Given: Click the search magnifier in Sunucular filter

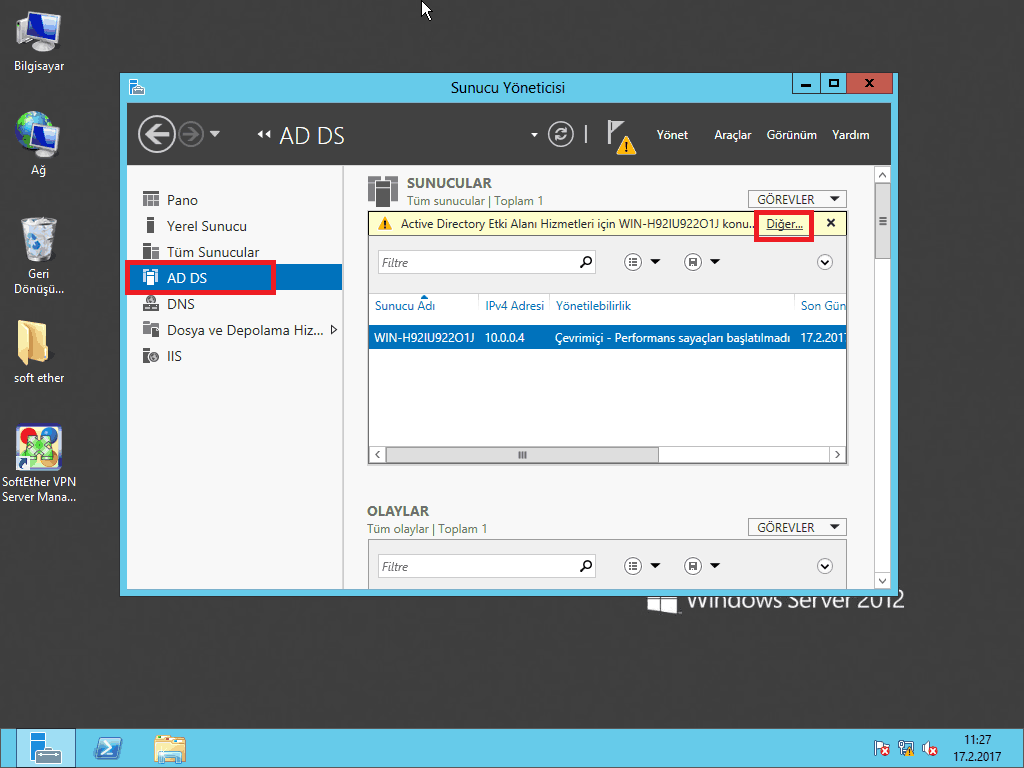Looking at the screenshot, I should [586, 262].
